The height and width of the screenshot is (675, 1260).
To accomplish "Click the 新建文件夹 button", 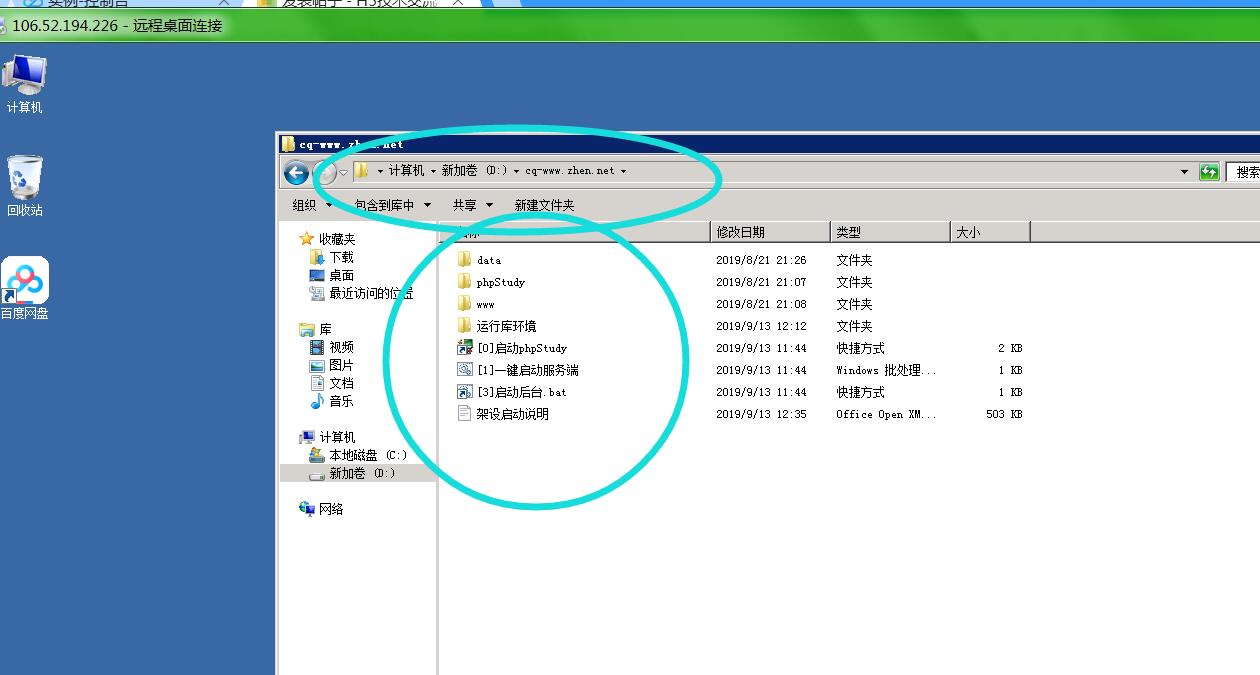I will 544,205.
